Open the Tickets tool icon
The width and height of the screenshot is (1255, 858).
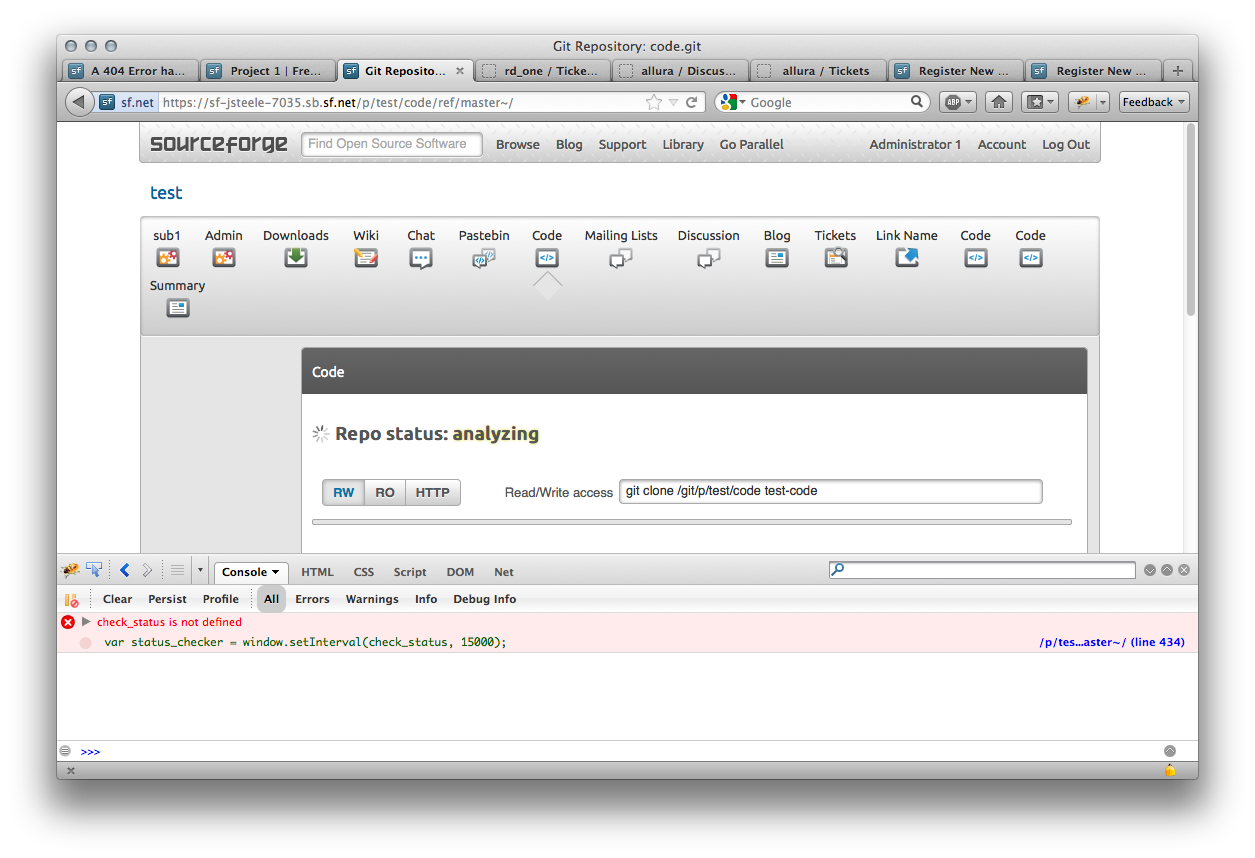[x=835, y=258]
